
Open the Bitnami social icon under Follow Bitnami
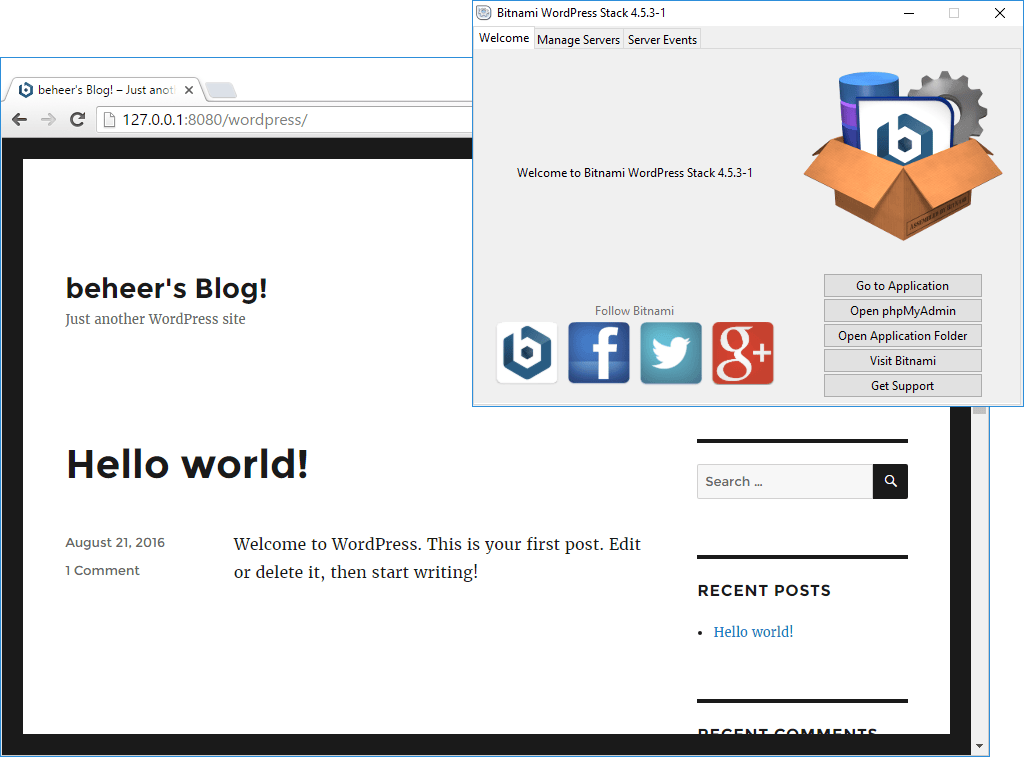point(526,353)
